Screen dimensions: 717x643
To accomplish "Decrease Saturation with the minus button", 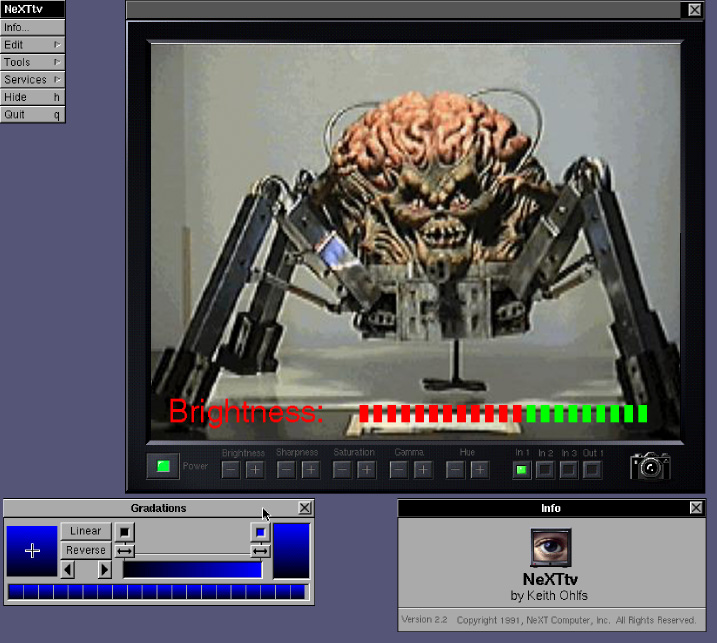I will [x=342, y=470].
